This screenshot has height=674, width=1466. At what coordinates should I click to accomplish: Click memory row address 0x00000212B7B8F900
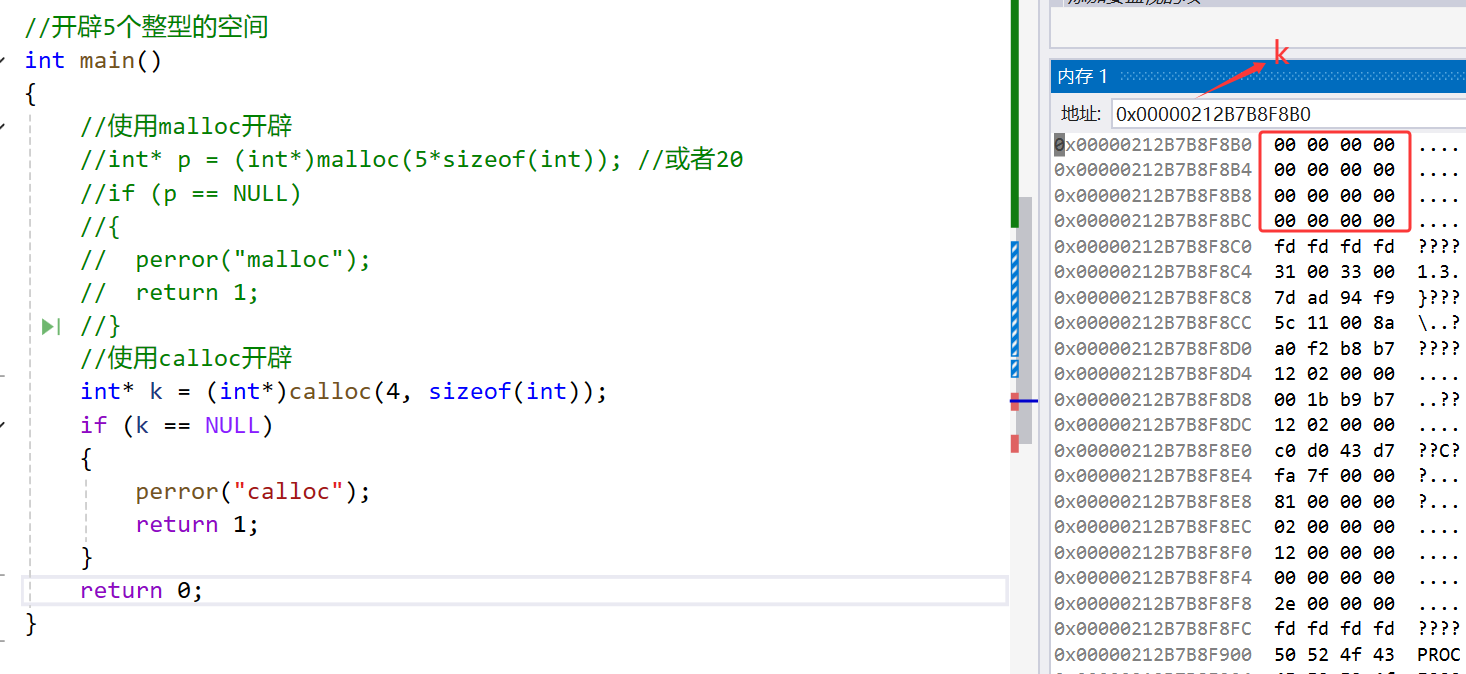point(1153,654)
